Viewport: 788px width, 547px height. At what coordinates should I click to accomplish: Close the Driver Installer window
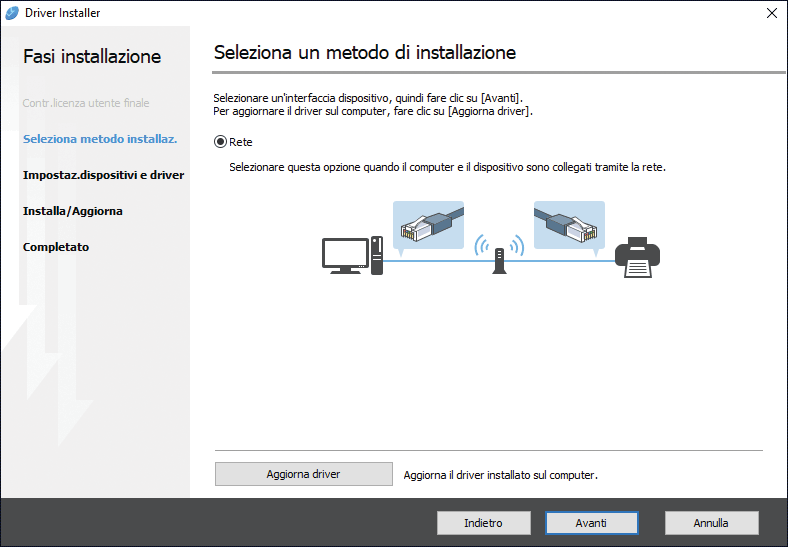pos(771,13)
